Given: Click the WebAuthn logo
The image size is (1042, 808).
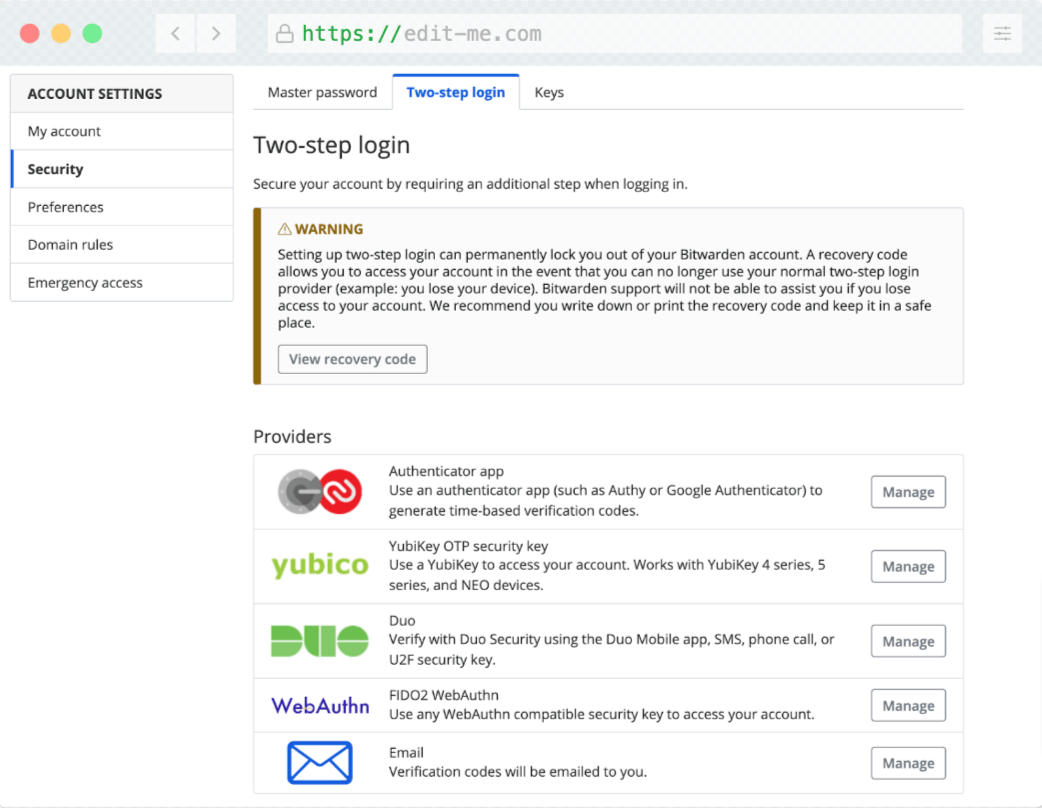Looking at the screenshot, I should 320,706.
